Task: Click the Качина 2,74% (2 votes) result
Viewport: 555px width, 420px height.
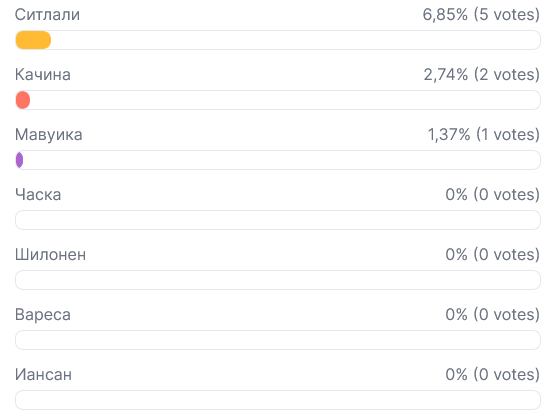Action: tap(481, 75)
